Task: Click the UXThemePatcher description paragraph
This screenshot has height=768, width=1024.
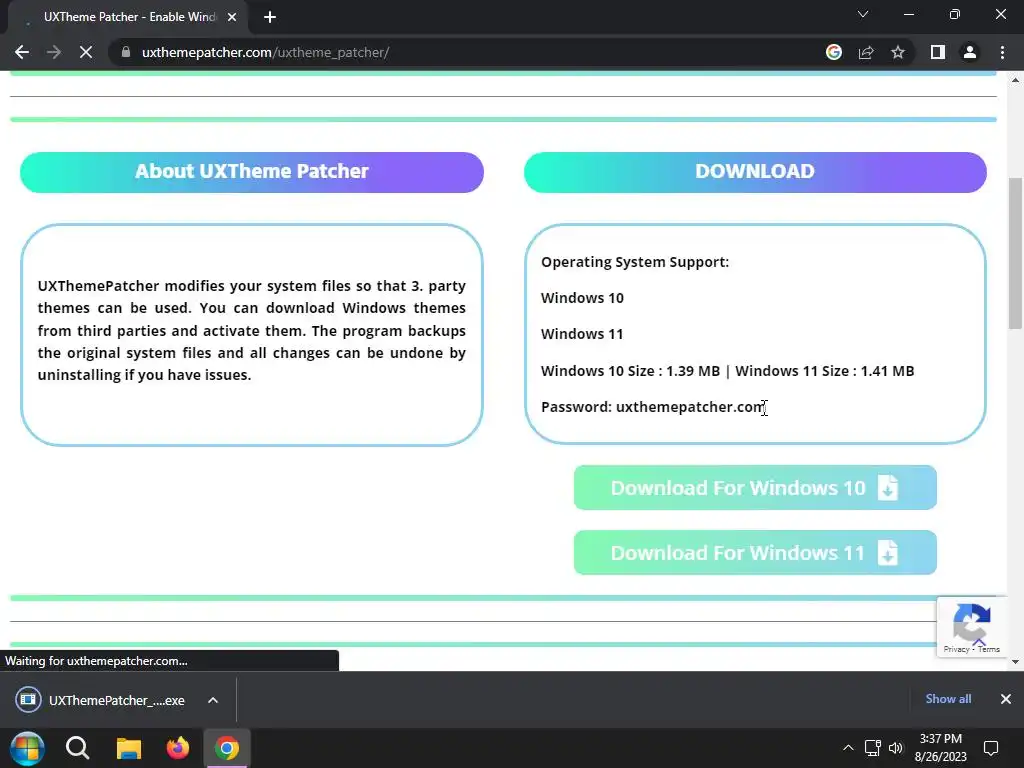Action: 251,330
